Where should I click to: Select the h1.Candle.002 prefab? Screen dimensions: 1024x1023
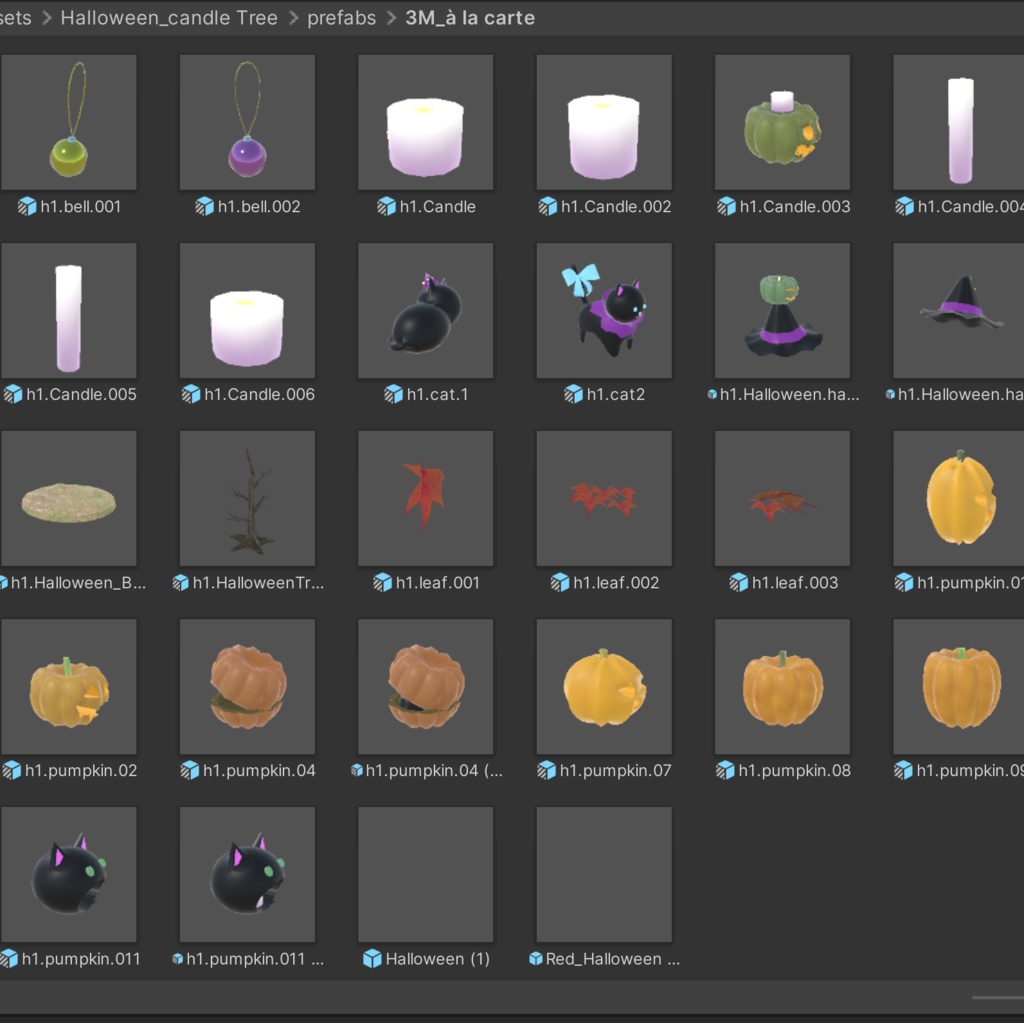603,122
